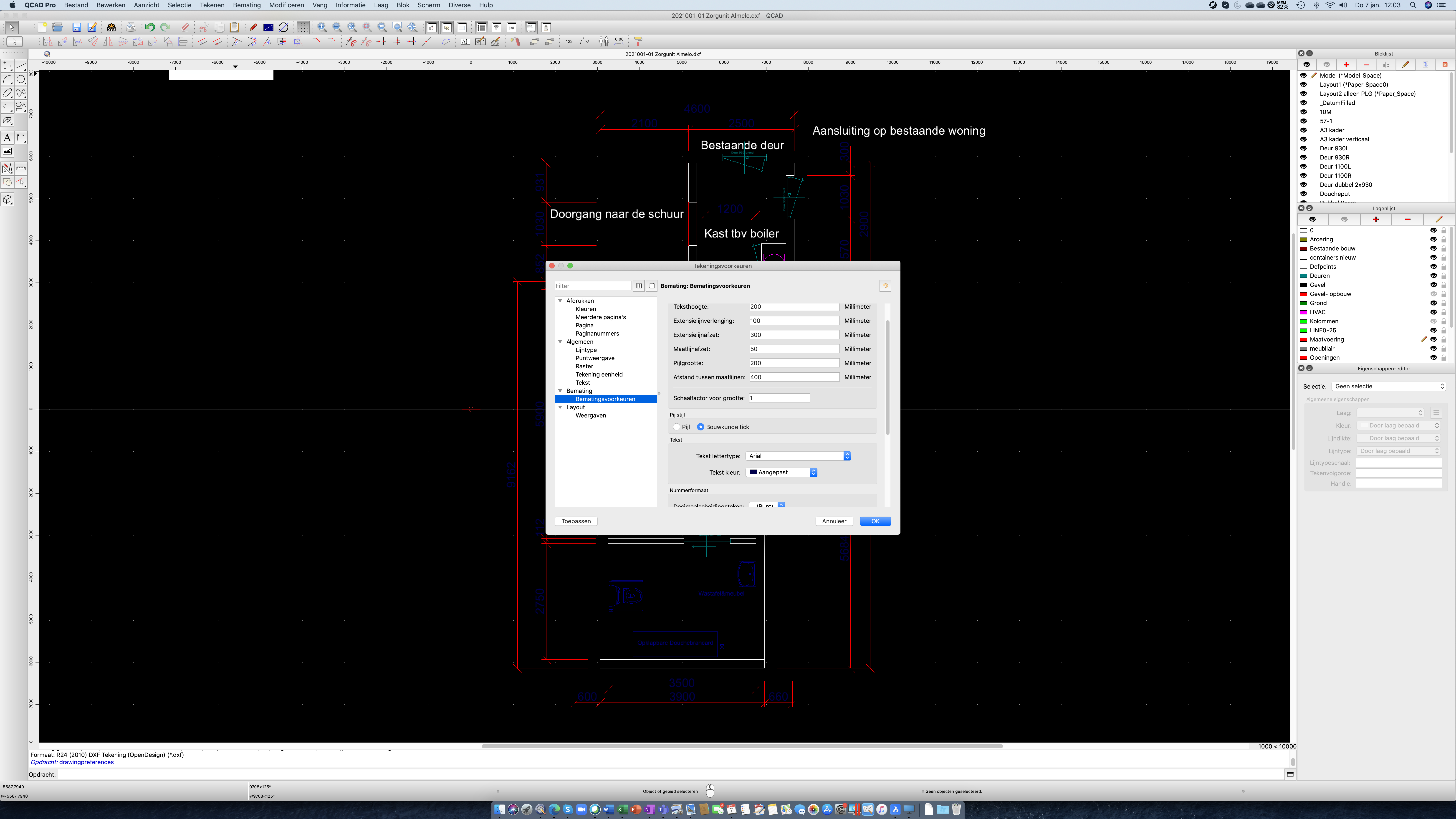The width and height of the screenshot is (1456, 819).
Task: Open the Tekenen menu
Action: pos(212,5)
